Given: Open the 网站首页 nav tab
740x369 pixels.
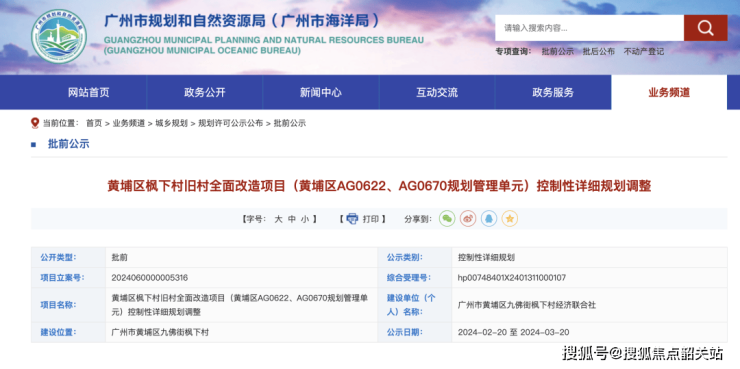Looking at the screenshot, I should click(x=89, y=92).
